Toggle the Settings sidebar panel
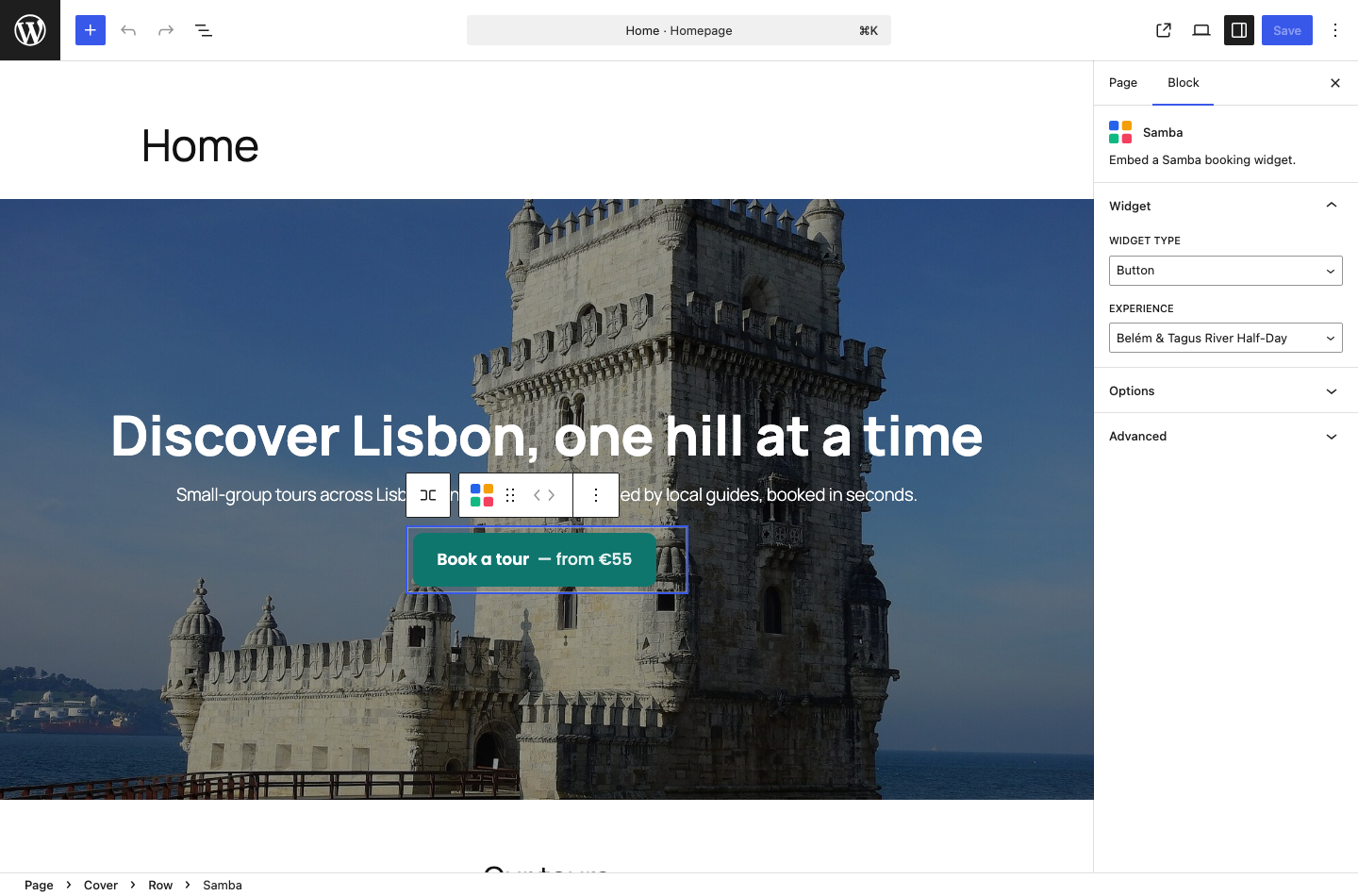This screenshot has width=1358, height=896. [x=1239, y=30]
